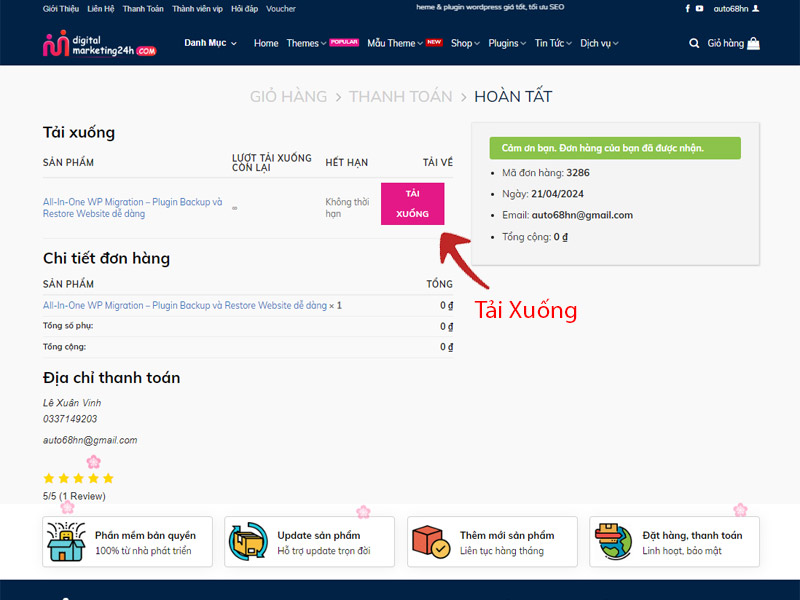Screen dimensions: 800x600
Task: Open the auto68hn account link
Action: (x=731, y=9)
